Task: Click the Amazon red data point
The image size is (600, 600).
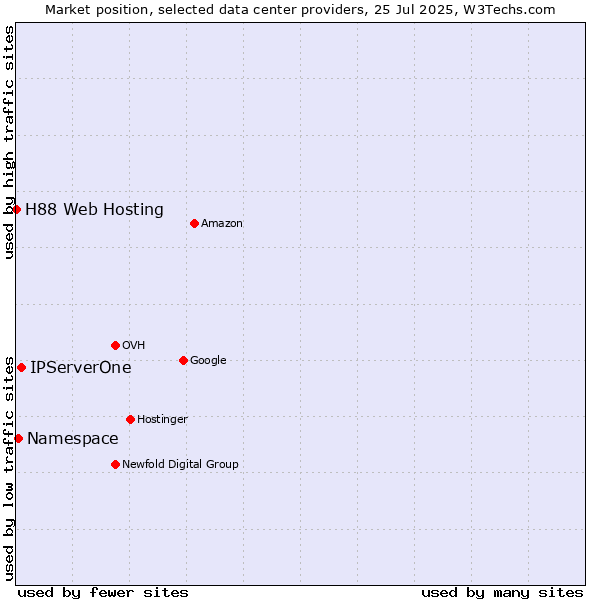Action: (x=194, y=223)
